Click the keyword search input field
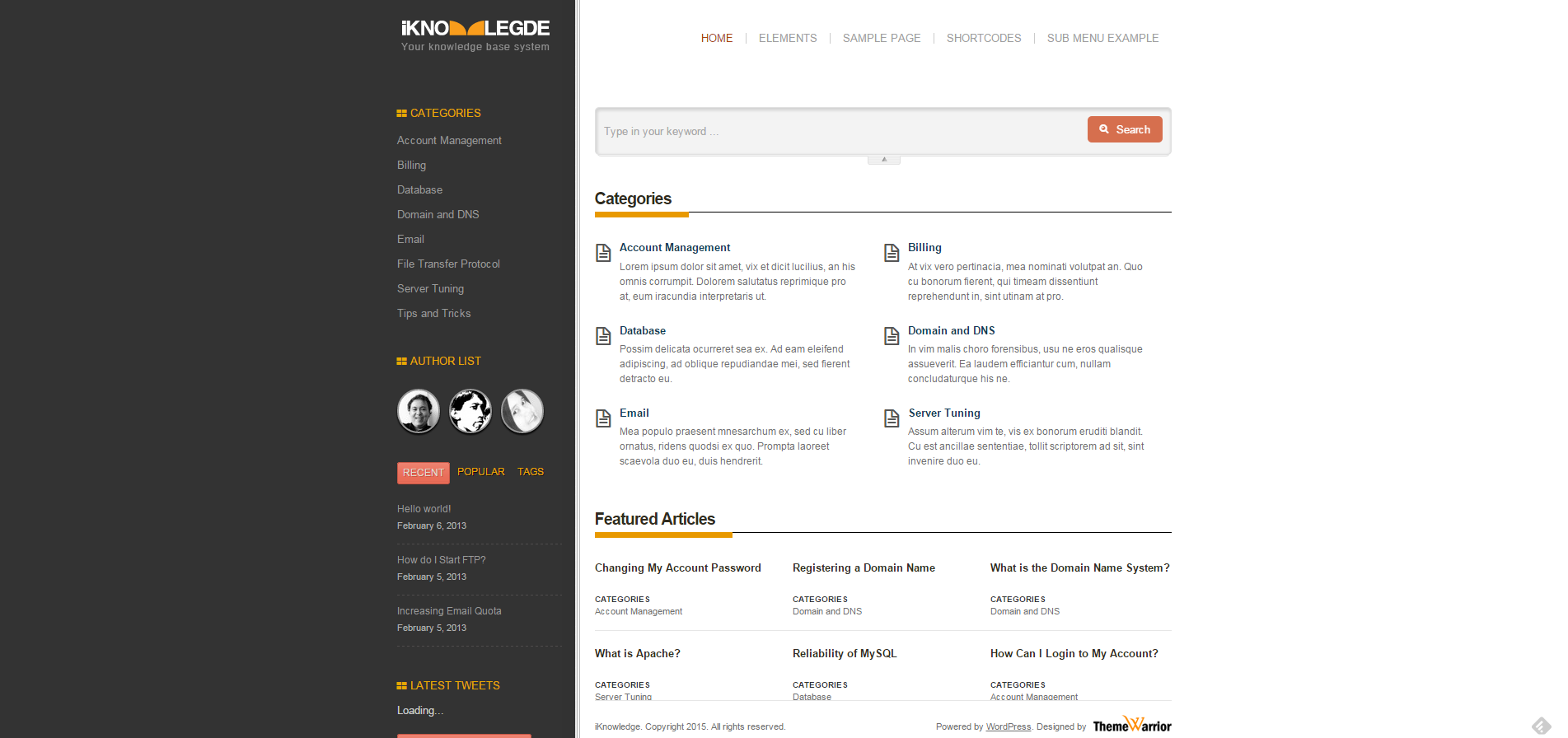Image resolution: width=1568 pixels, height=738 pixels. point(840,132)
